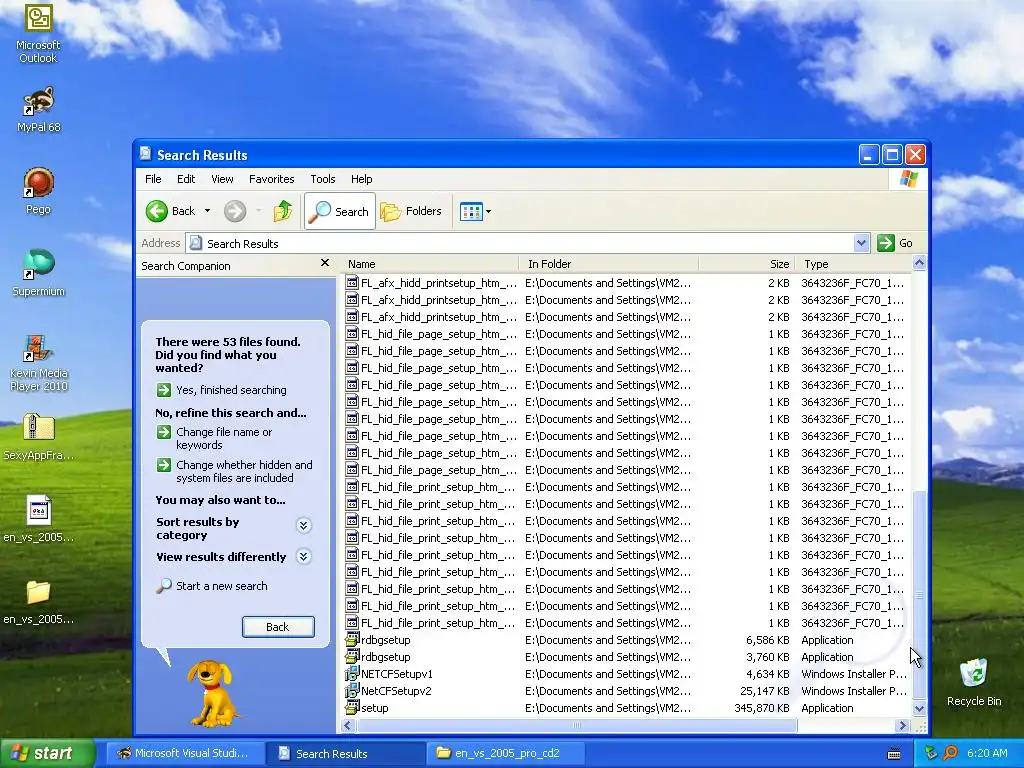Image resolution: width=1024 pixels, height=768 pixels.
Task: Click icon of NetCFSetupv2 installer
Action: coord(352,690)
